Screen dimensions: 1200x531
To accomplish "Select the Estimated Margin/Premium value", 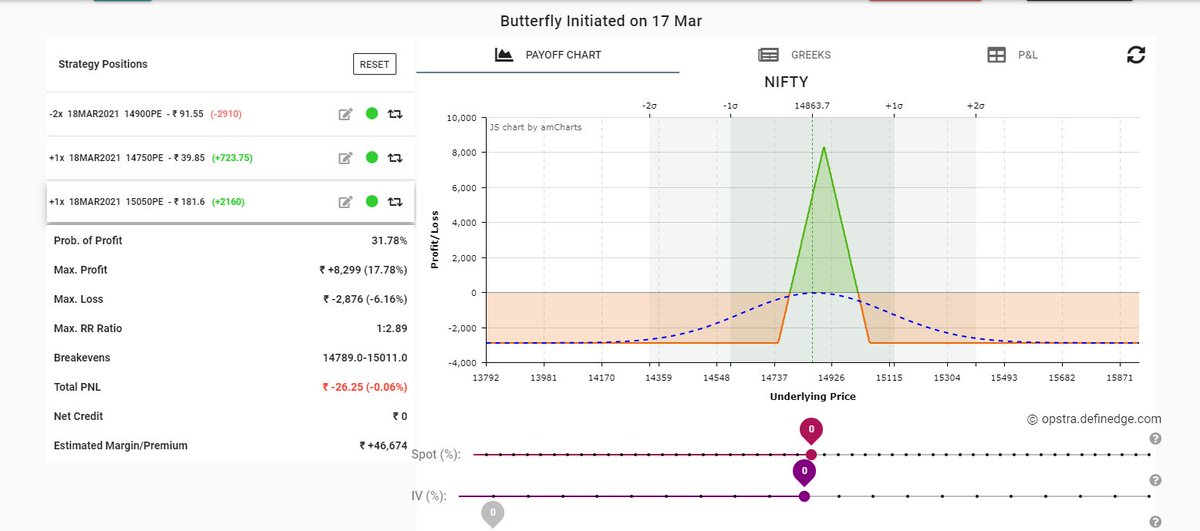I will (384, 445).
